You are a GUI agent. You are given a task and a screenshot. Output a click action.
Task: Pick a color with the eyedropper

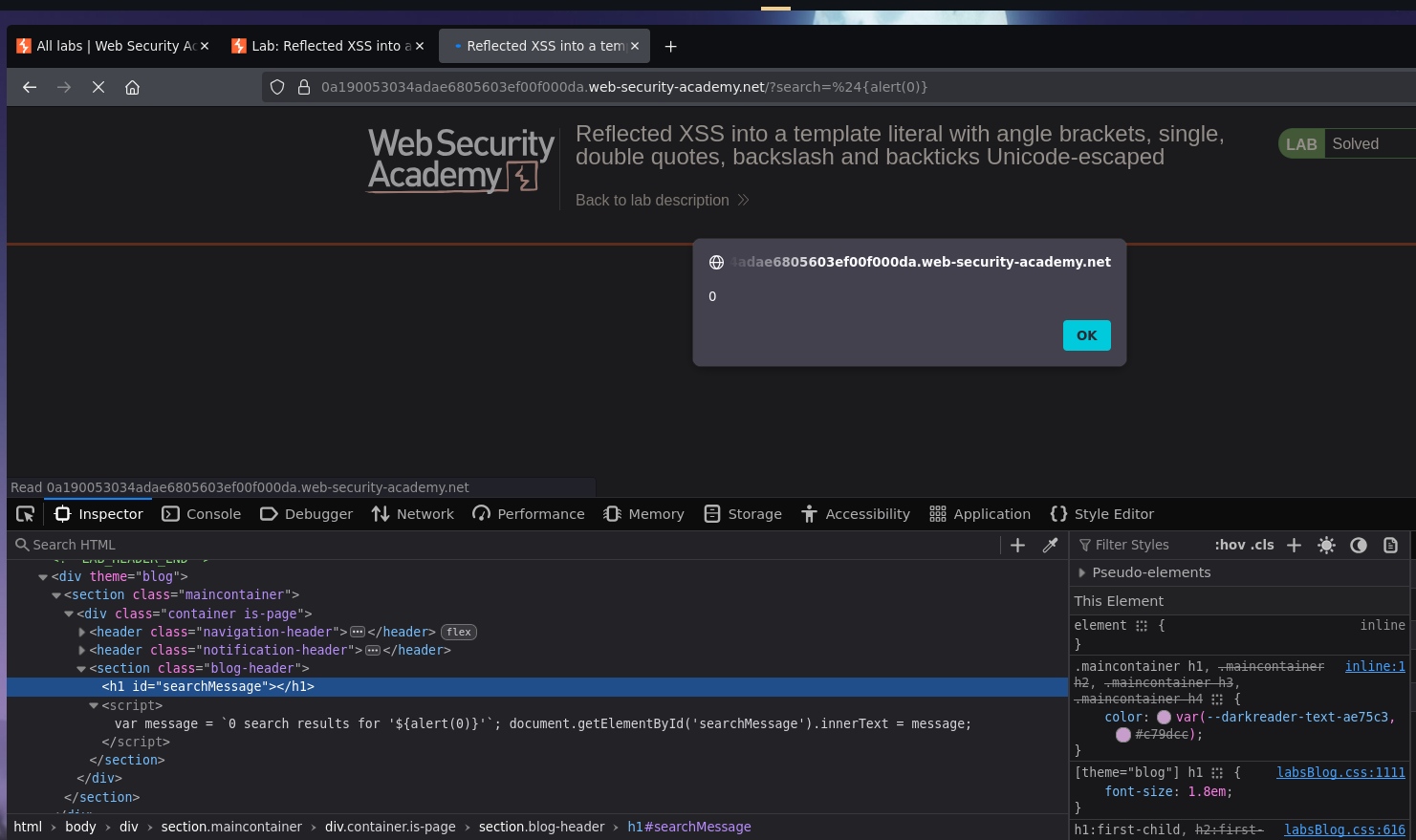point(1050,545)
